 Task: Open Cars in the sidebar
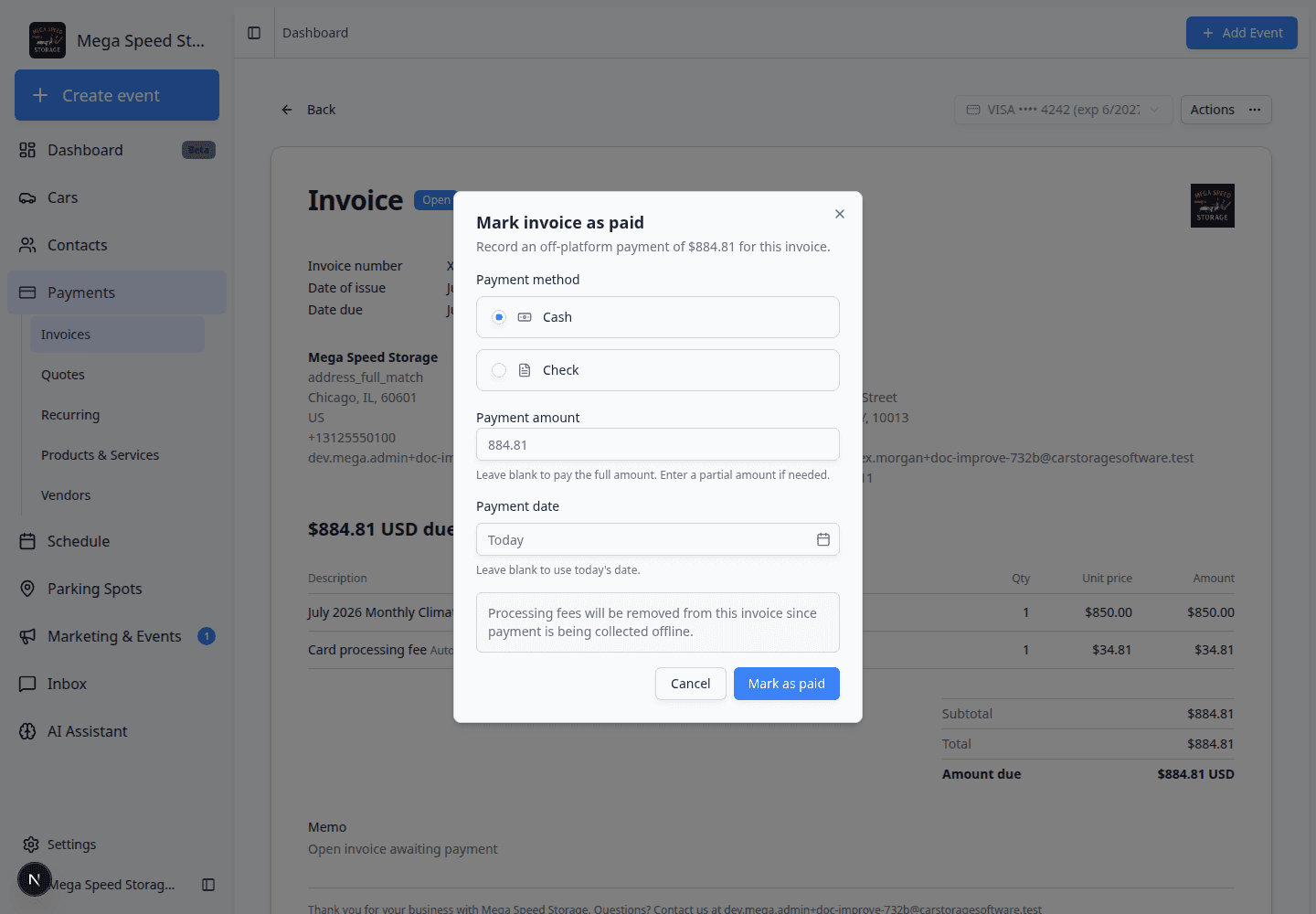(117, 197)
